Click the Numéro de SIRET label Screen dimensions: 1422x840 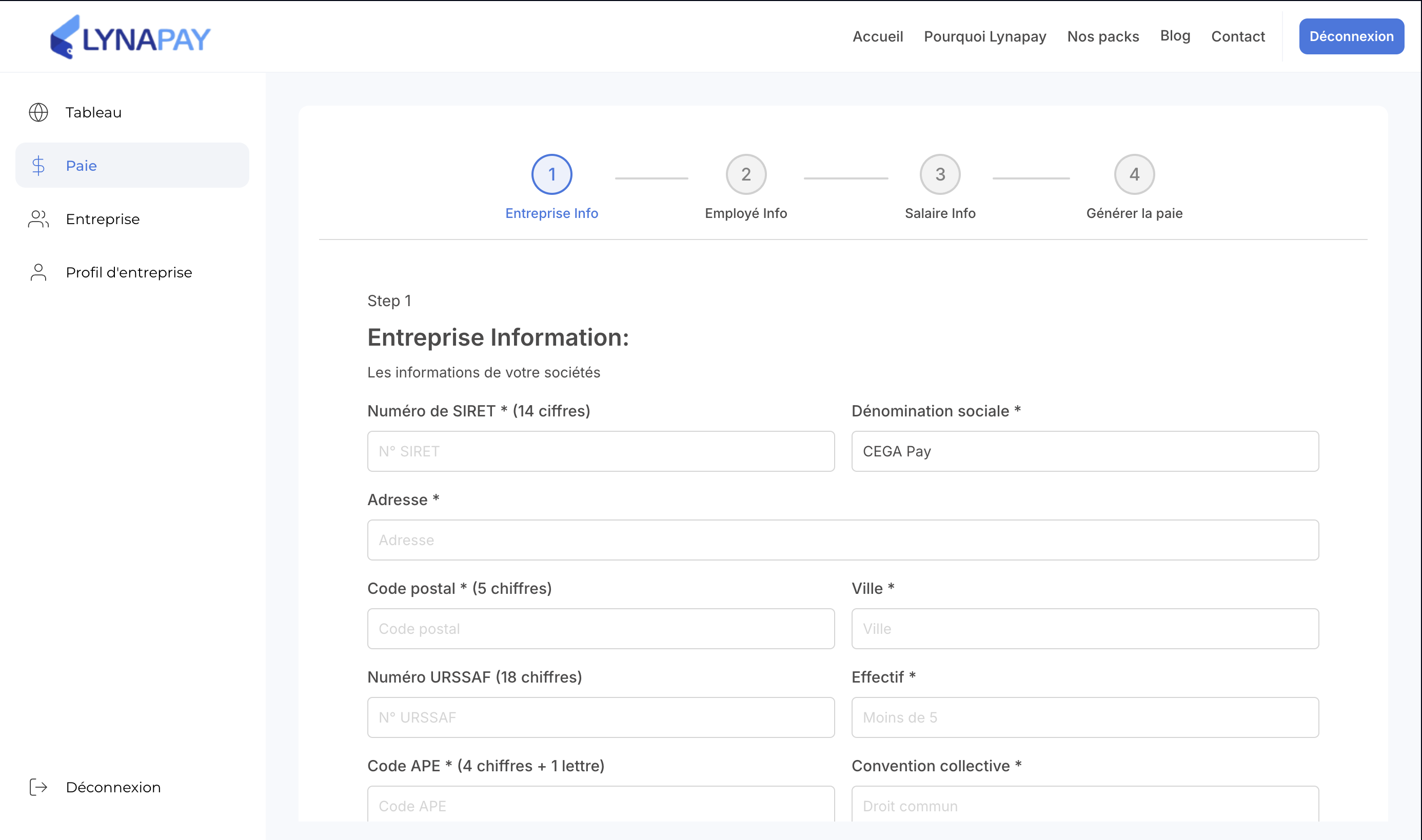point(479,411)
